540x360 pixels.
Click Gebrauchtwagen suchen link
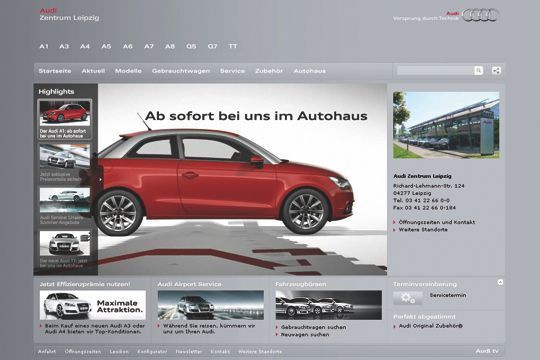pyautogui.click(x=313, y=327)
